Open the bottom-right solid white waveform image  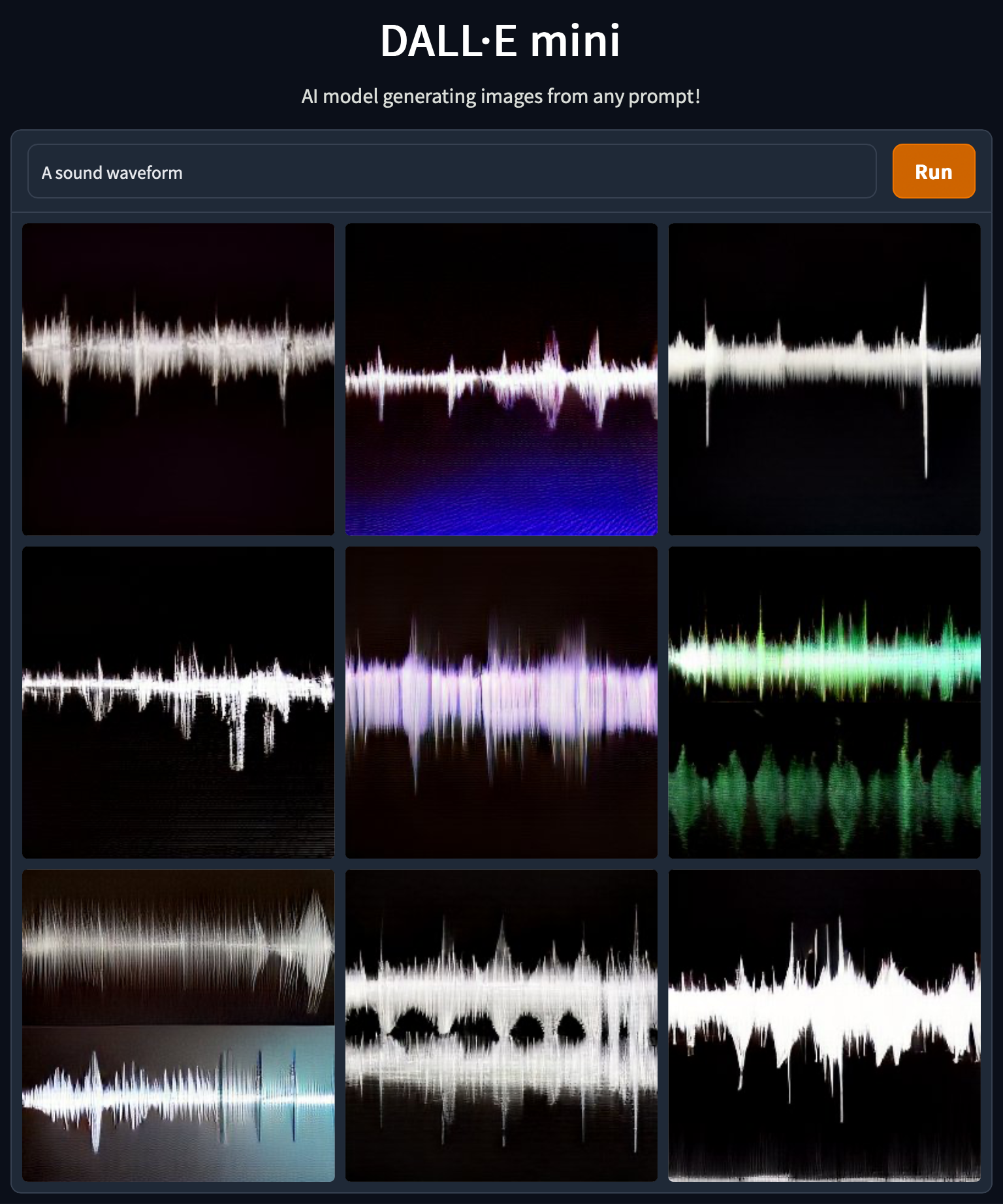click(x=824, y=1025)
